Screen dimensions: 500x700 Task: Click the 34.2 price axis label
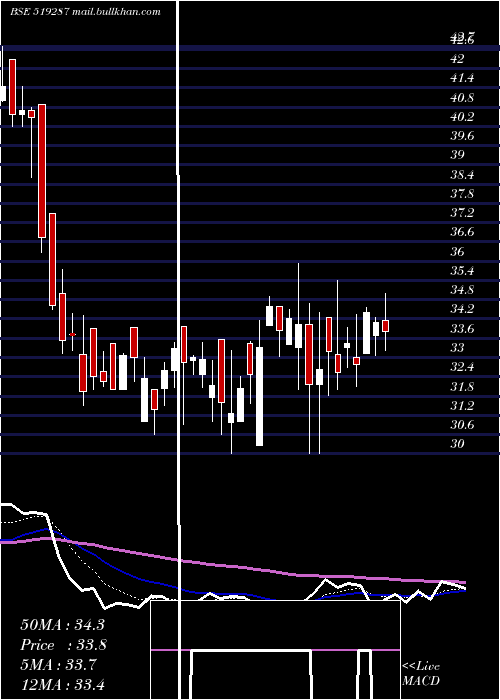pos(462,309)
